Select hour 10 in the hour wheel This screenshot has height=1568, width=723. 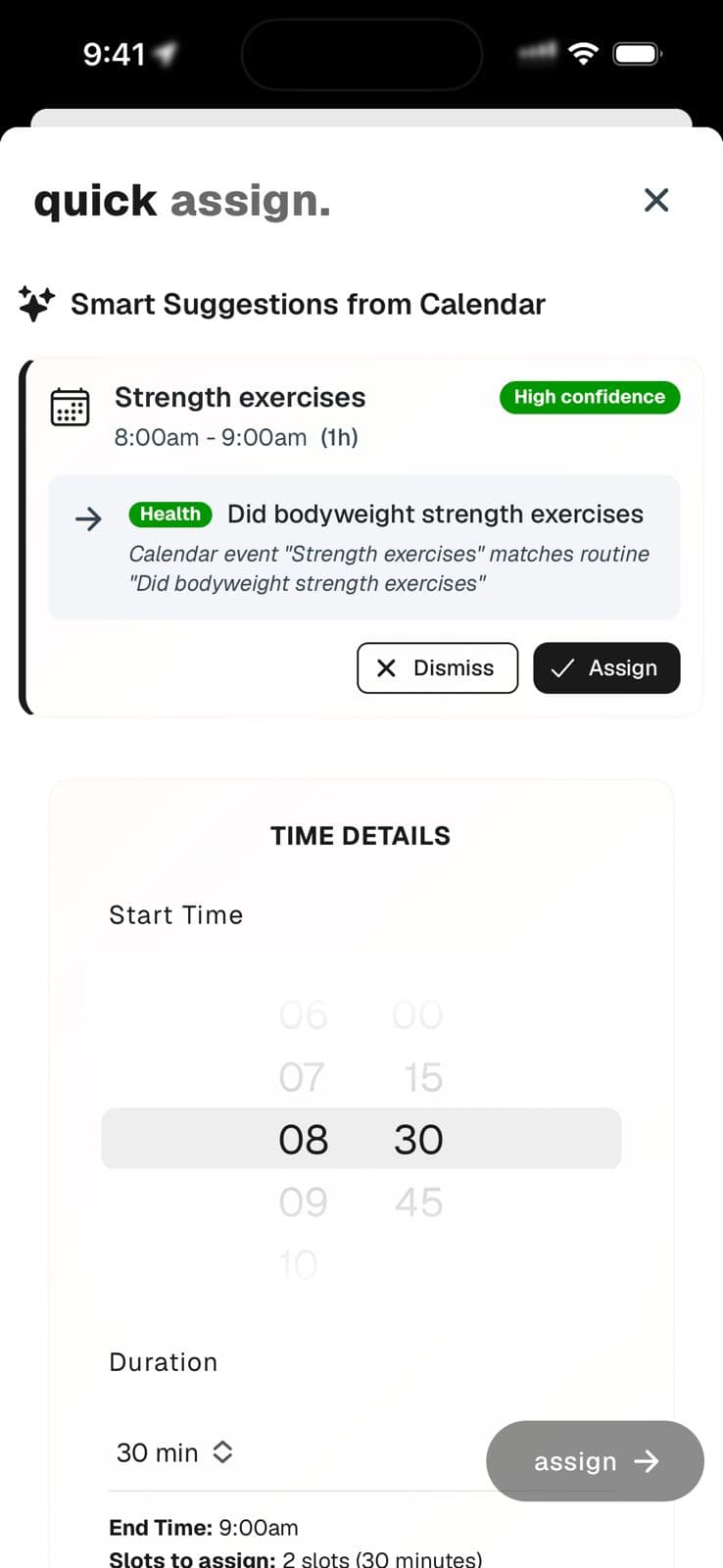coord(298,1264)
